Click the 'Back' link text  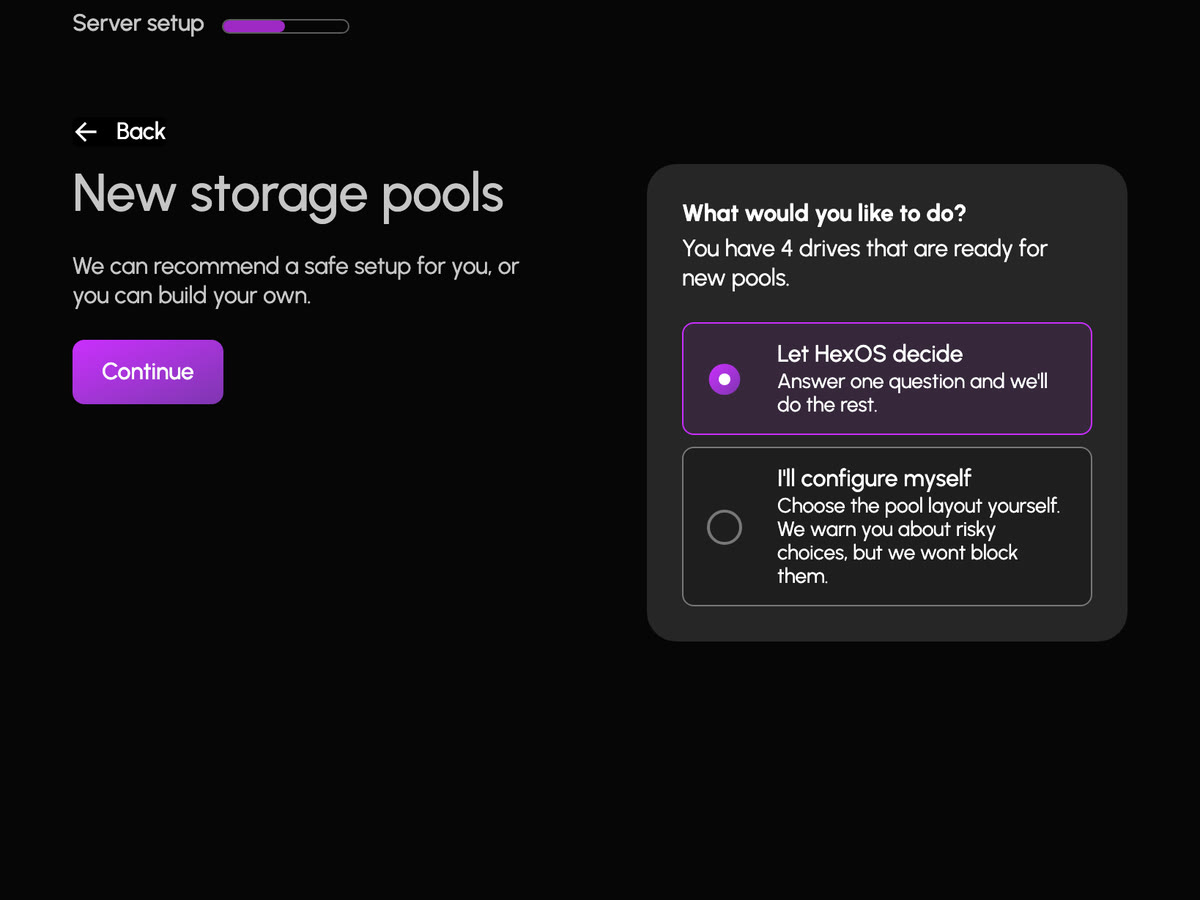tap(141, 132)
